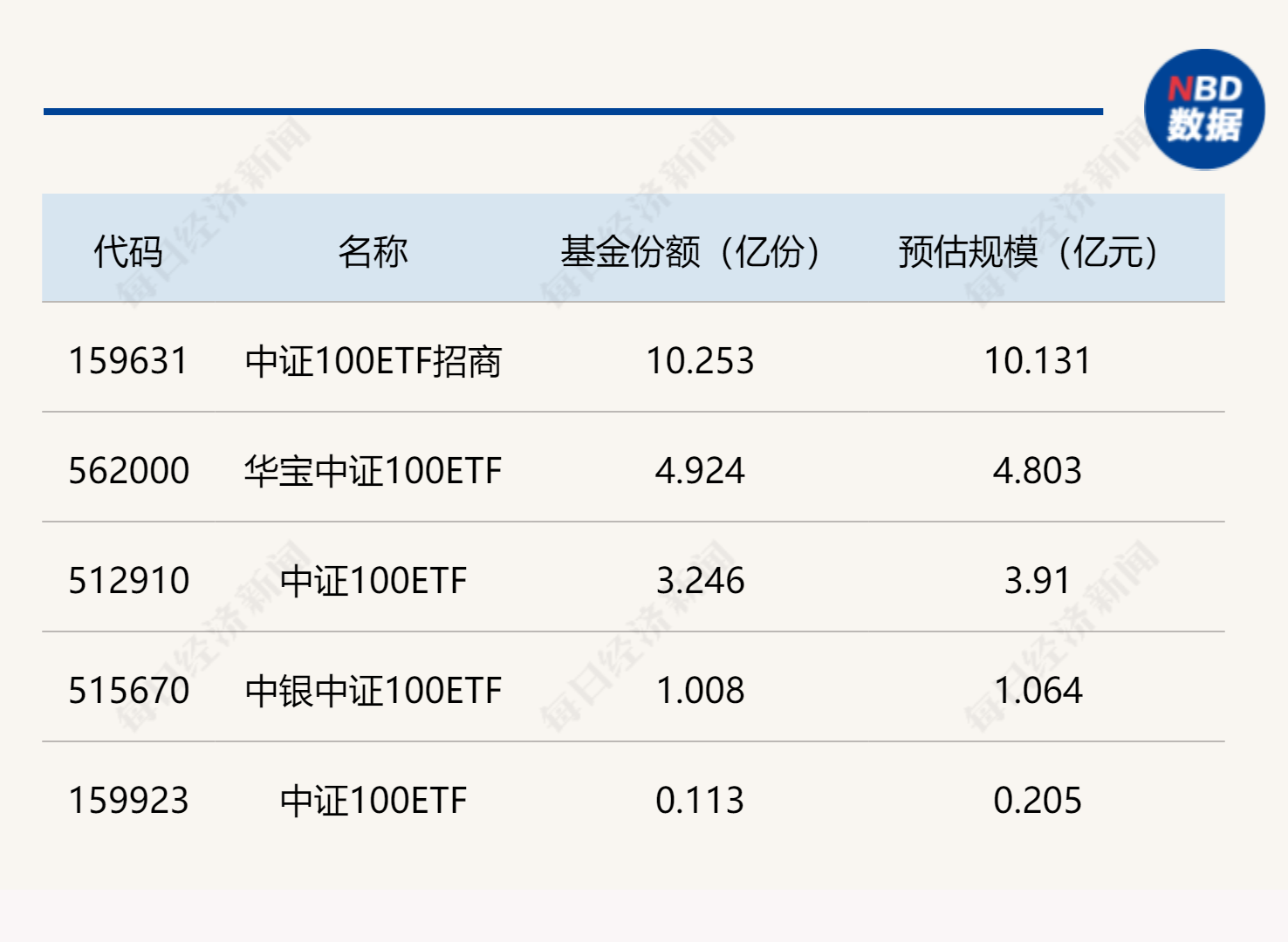
Task: Select share value 4.924
Action: (x=700, y=471)
